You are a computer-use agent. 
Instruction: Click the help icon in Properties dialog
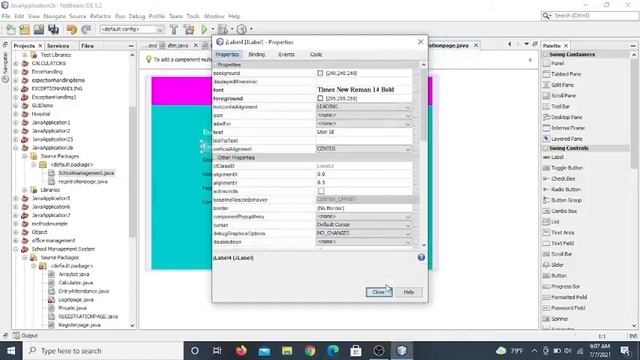click(x=421, y=257)
